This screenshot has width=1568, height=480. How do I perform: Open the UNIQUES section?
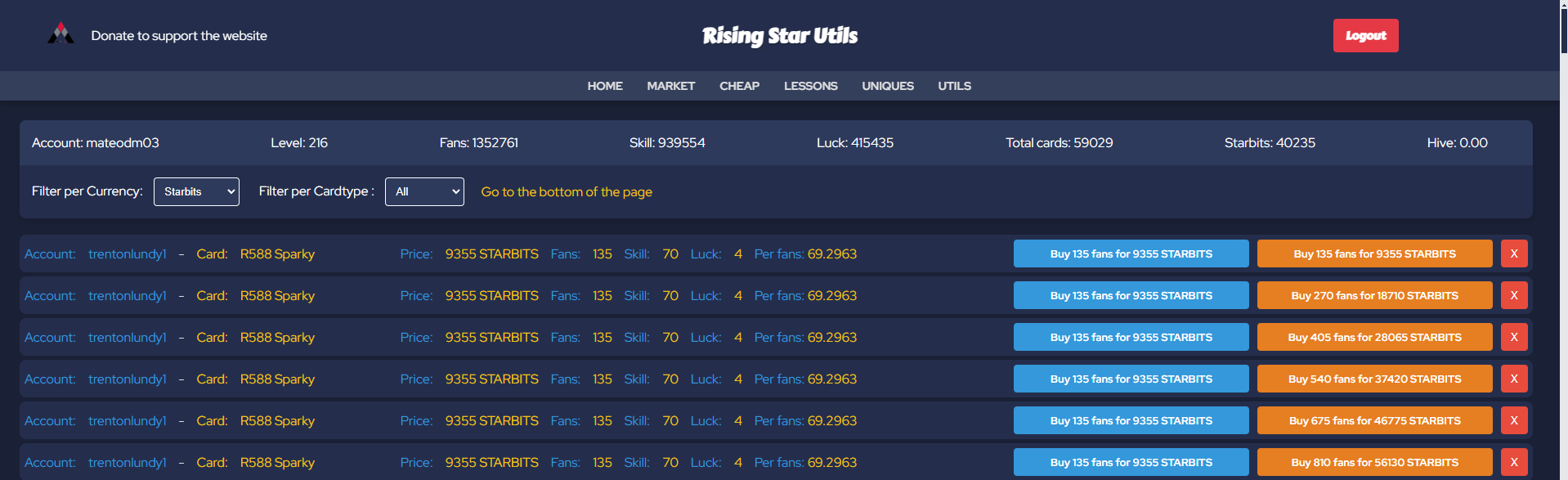pyautogui.click(x=888, y=86)
